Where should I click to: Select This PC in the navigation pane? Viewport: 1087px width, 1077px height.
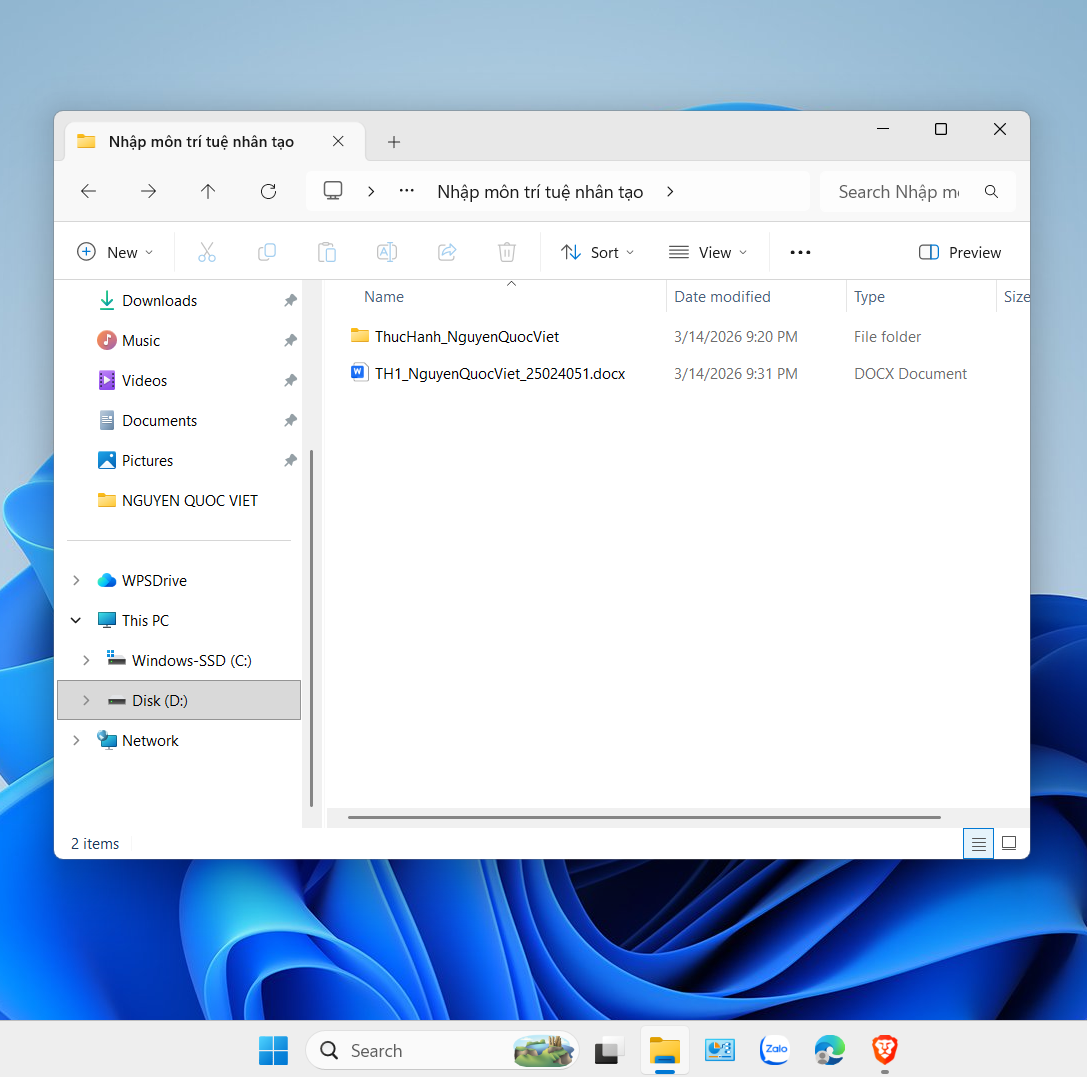coord(145,620)
